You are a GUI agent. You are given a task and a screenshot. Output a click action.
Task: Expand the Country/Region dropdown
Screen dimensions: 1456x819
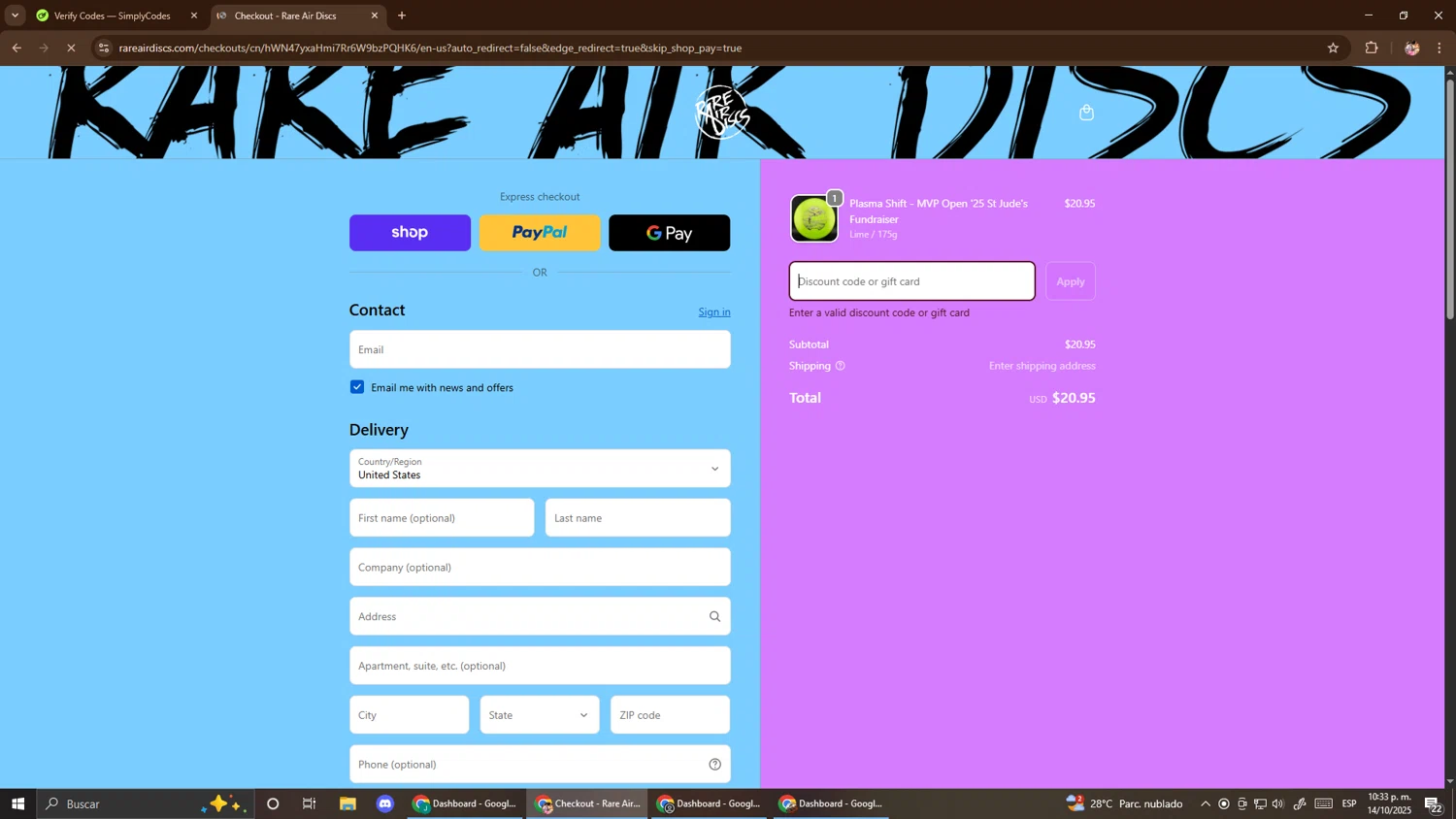tap(540, 469)
